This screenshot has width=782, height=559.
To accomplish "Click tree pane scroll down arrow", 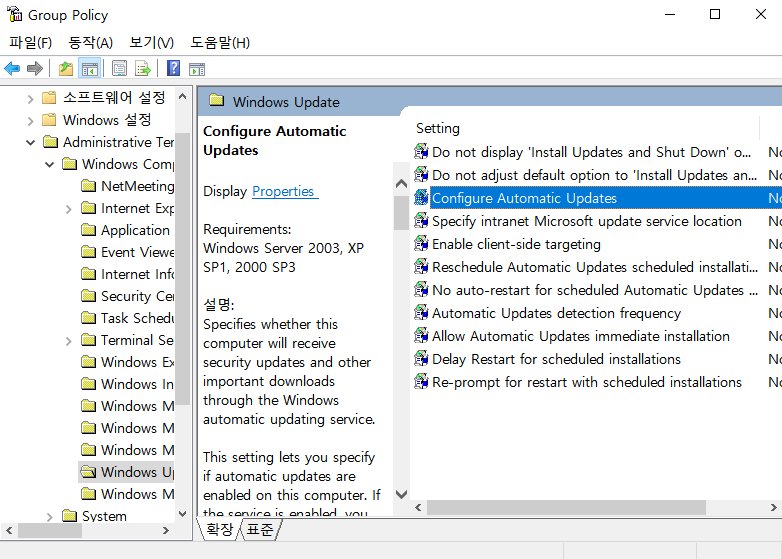I will [183, 514].
